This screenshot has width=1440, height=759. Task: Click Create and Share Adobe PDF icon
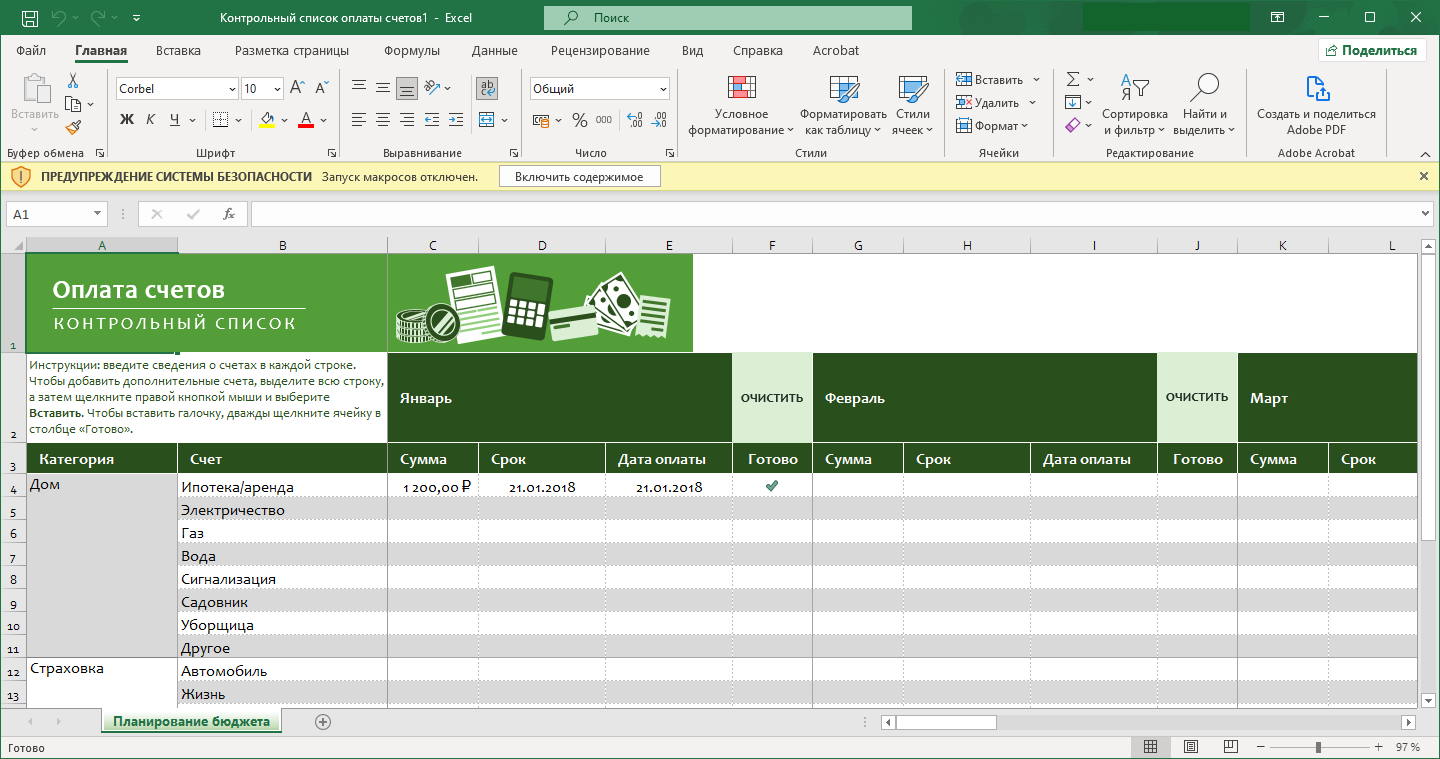click(1316, 89)
